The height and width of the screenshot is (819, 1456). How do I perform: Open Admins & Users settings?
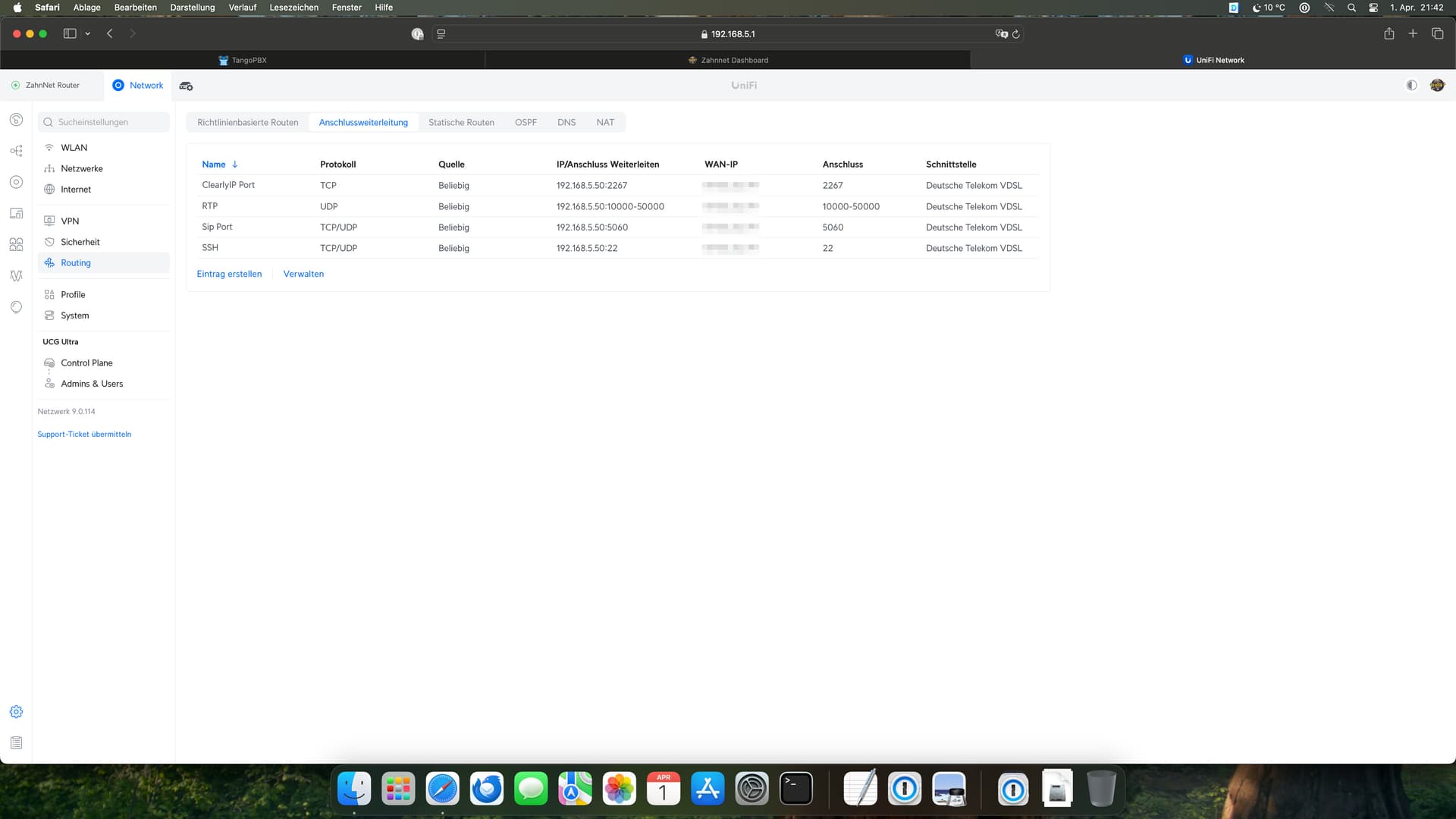(104, 384)
